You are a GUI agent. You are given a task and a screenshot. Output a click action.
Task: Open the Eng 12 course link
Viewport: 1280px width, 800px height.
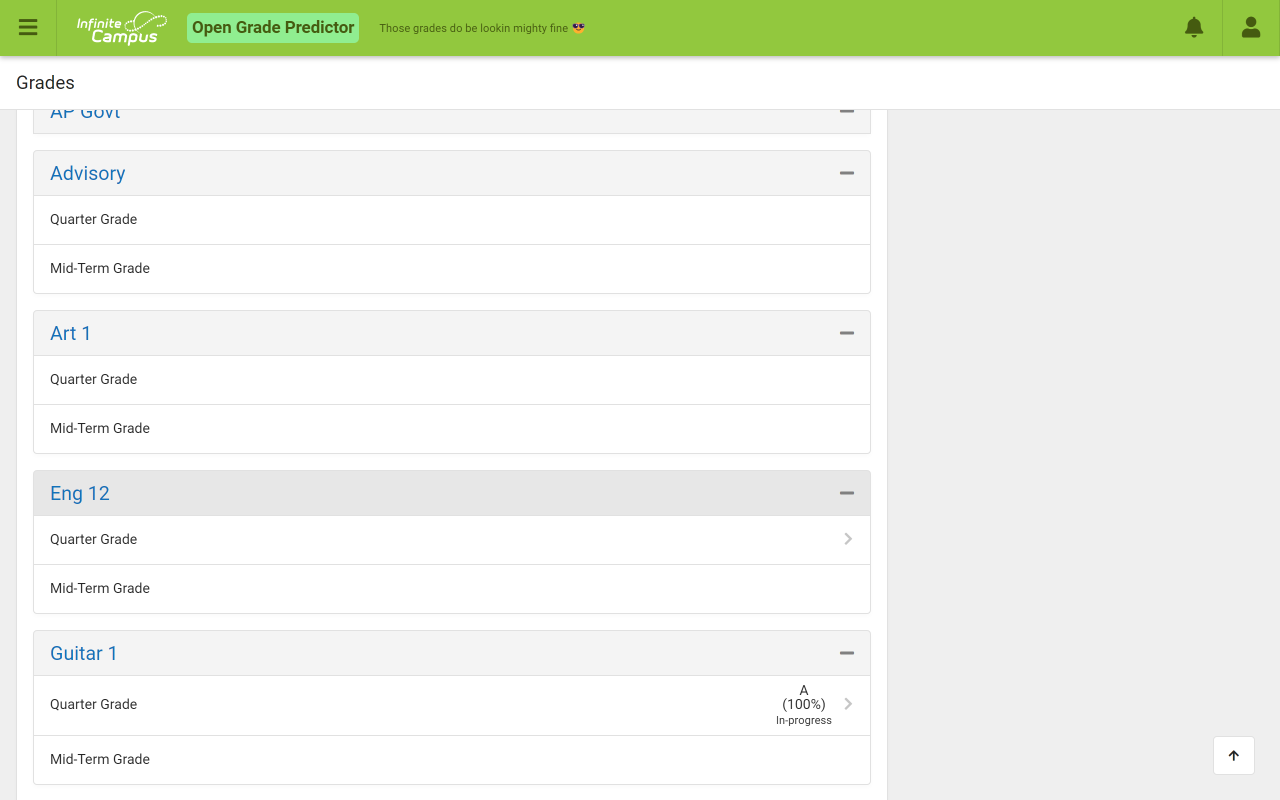coord(80,493)
